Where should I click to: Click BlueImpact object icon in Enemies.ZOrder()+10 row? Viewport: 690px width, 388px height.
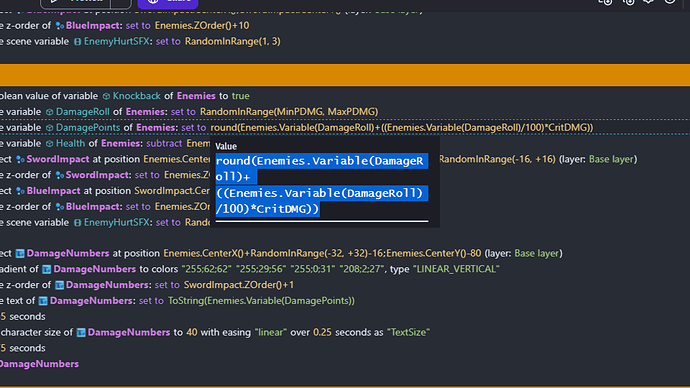click(60, 26)
